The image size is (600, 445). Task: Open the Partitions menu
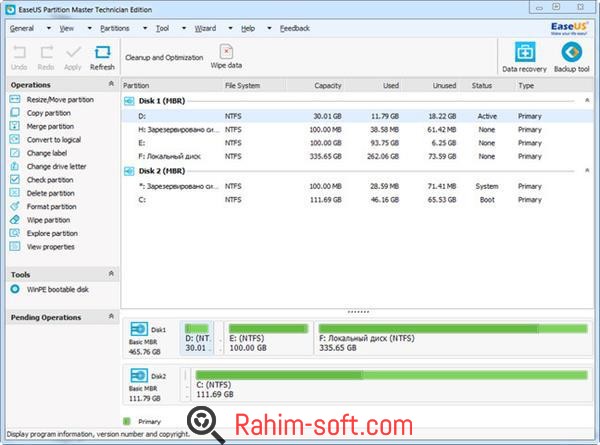[115, 28]
